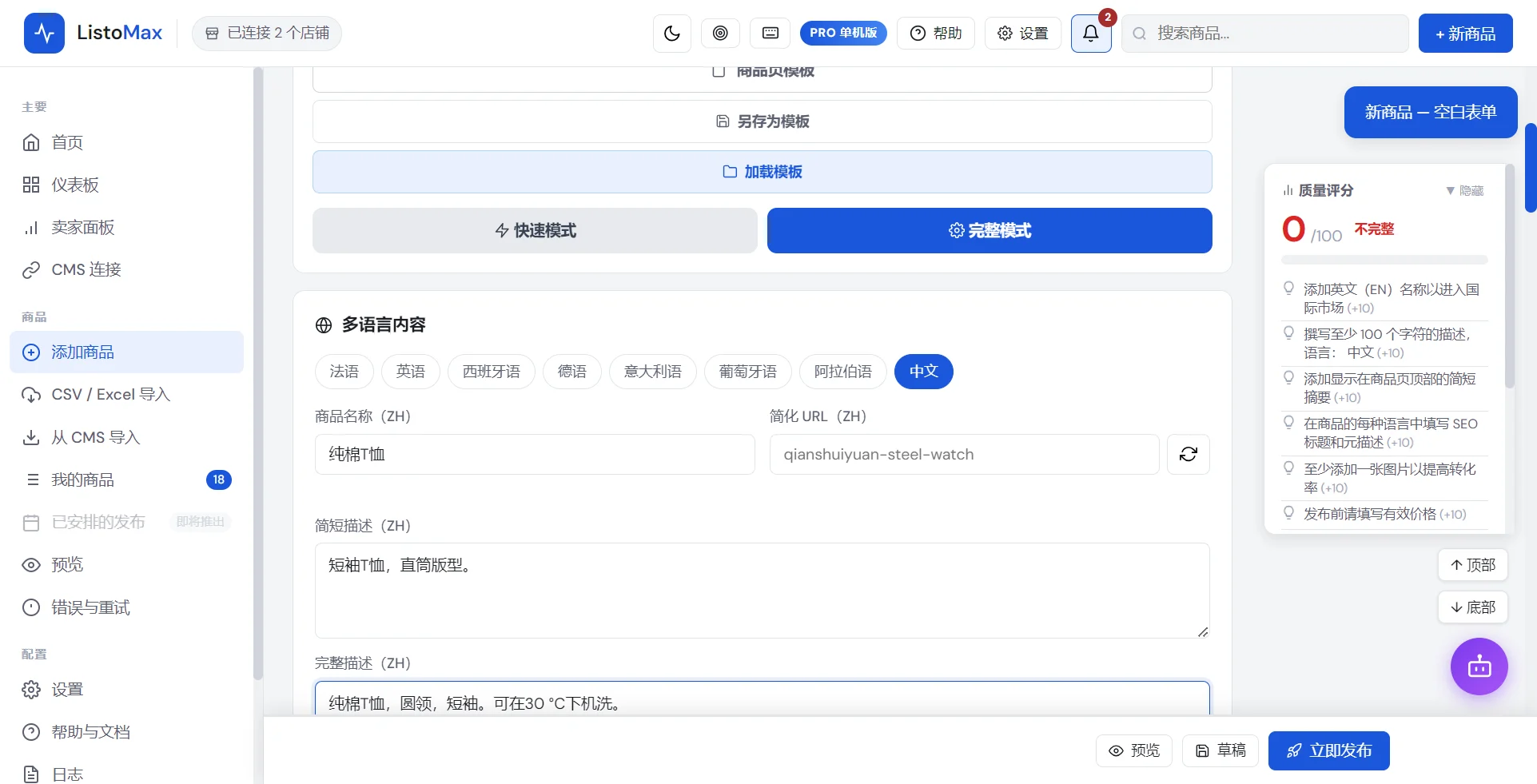Image resolution: width=1537 pixels, height=784 pixels.
Task: Open 帮助与文档 in sidebar
Action: (126, 731)
